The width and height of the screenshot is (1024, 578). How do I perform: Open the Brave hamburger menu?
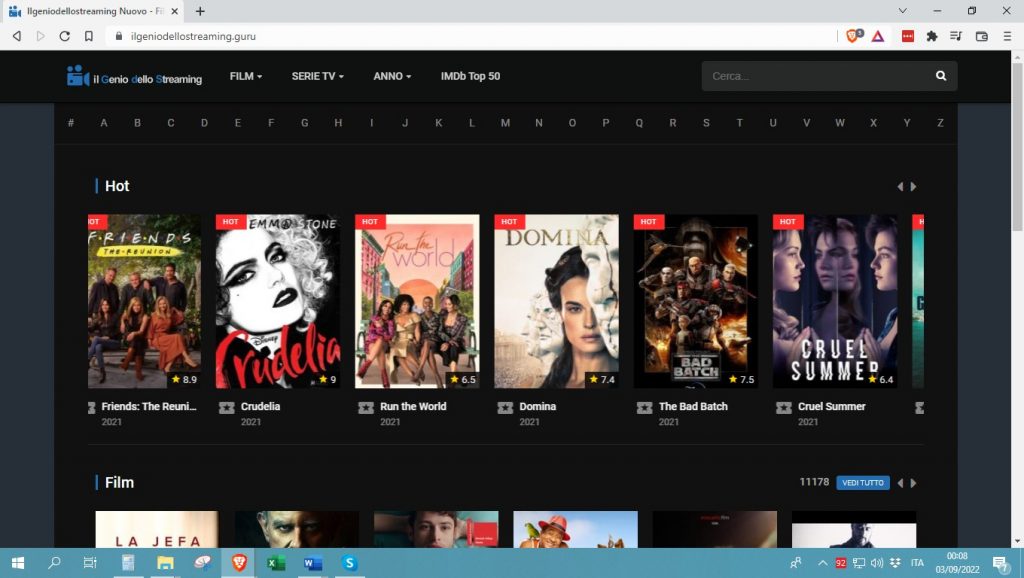[1009, 36]
